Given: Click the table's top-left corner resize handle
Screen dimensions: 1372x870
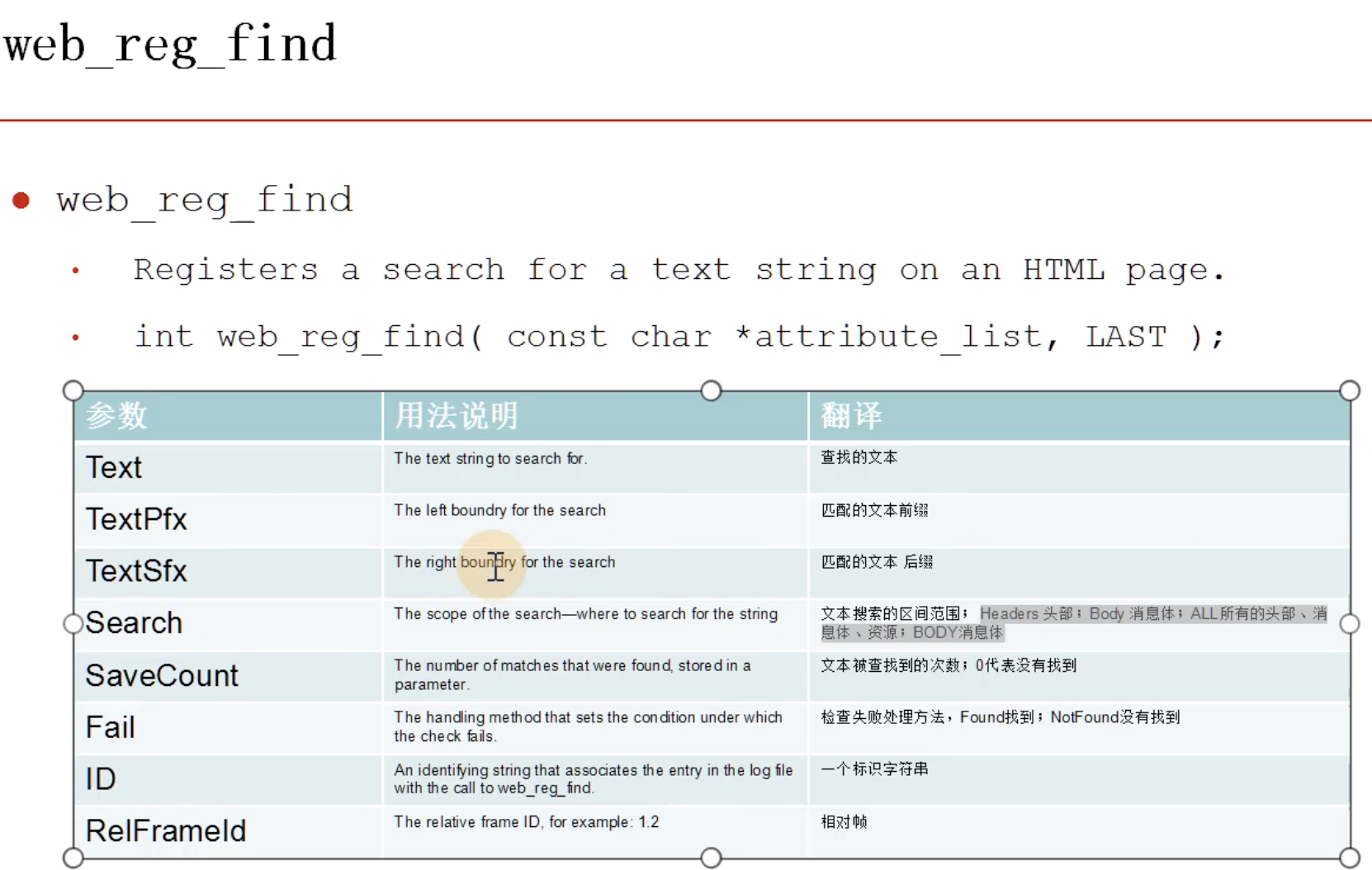Looking at the screenshot, I should pyautogui.click(x=73, y=390).
